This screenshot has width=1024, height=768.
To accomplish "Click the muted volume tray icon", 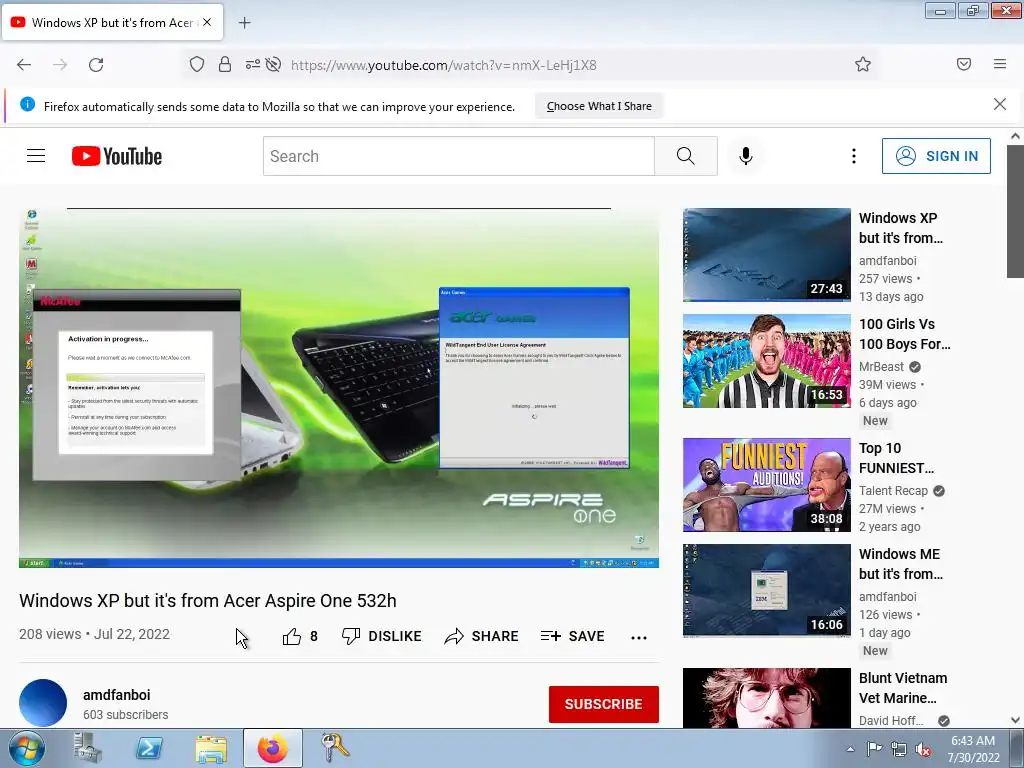I will tap(923, 749).
